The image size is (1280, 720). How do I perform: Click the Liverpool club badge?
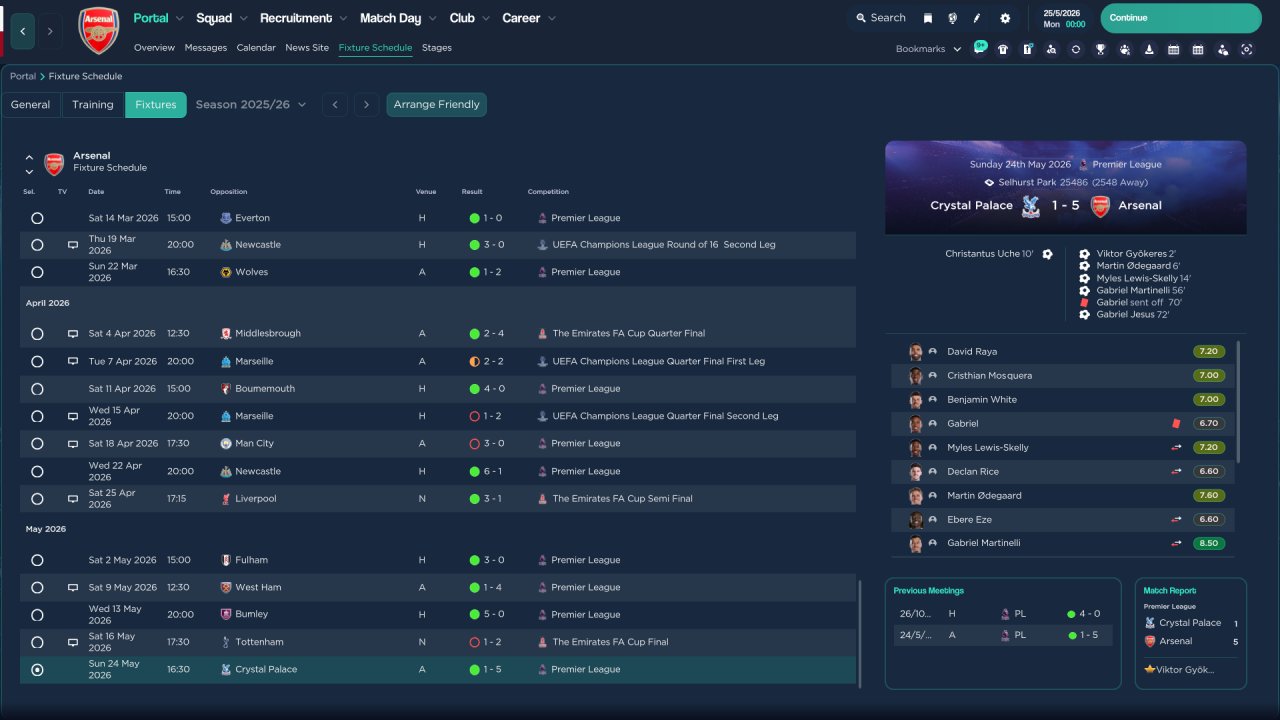click(226, 498)
